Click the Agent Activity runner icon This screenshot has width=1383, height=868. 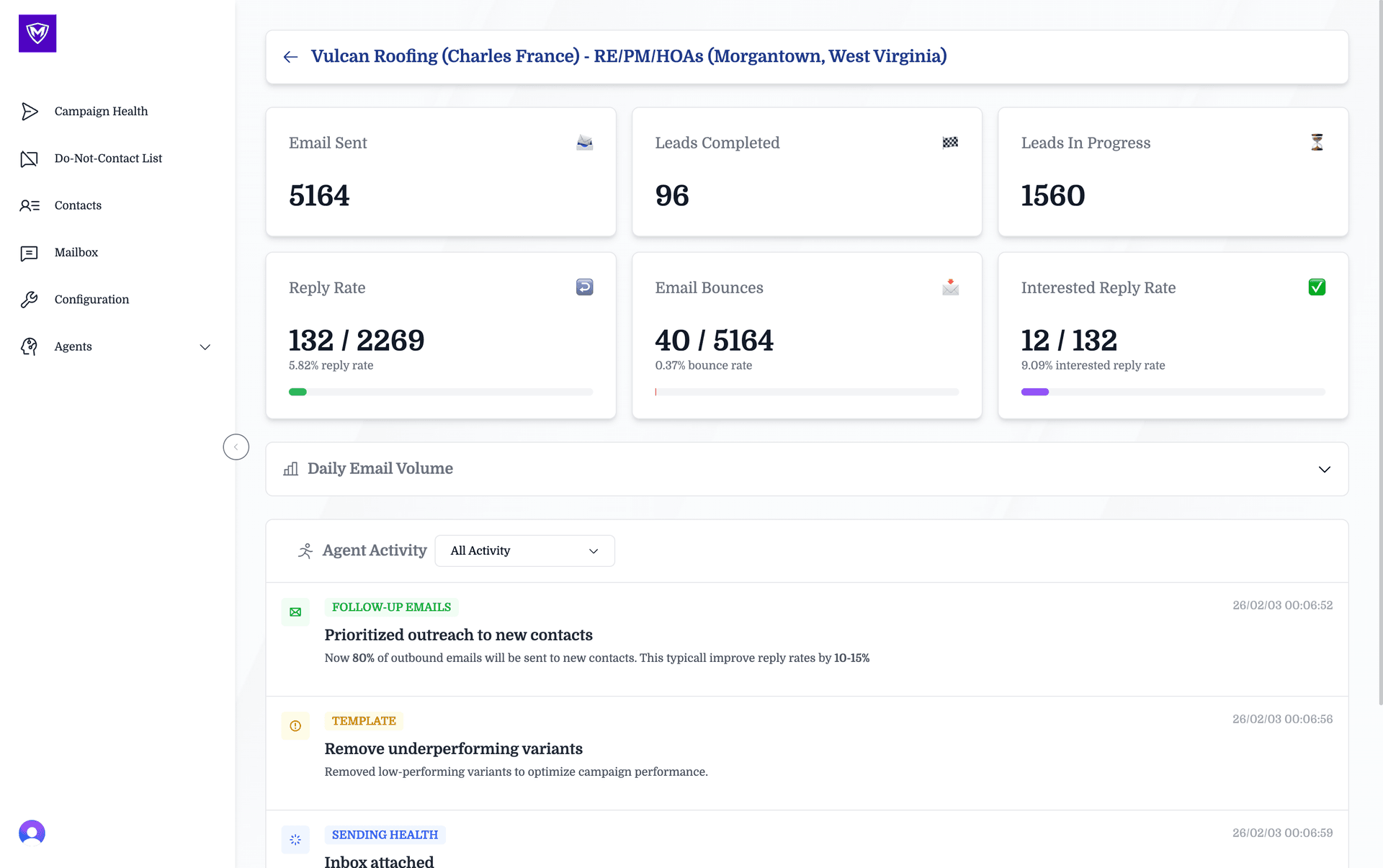(x=305, y=550)
